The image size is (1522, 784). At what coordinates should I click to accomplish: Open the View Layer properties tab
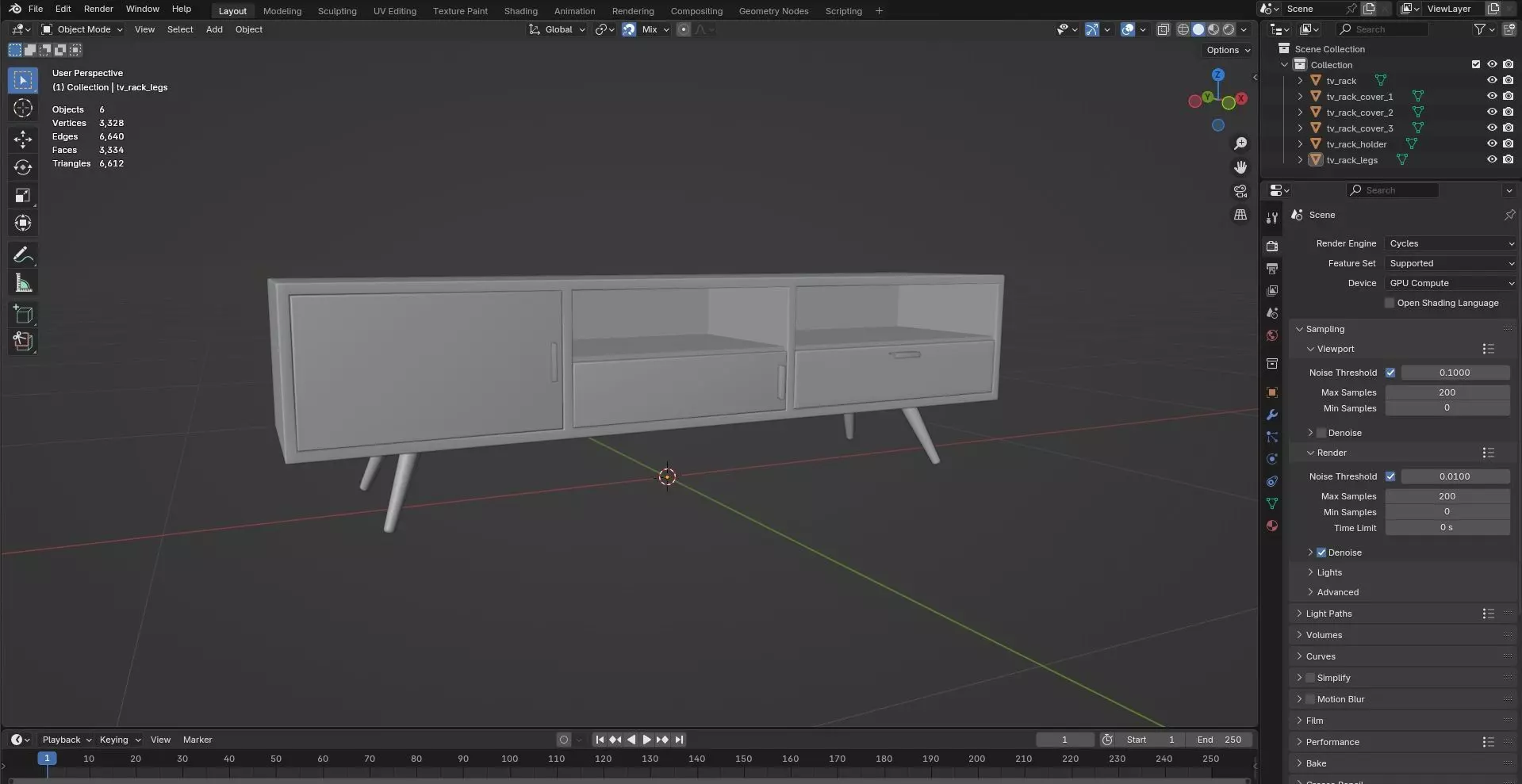tap(1272, 291)
